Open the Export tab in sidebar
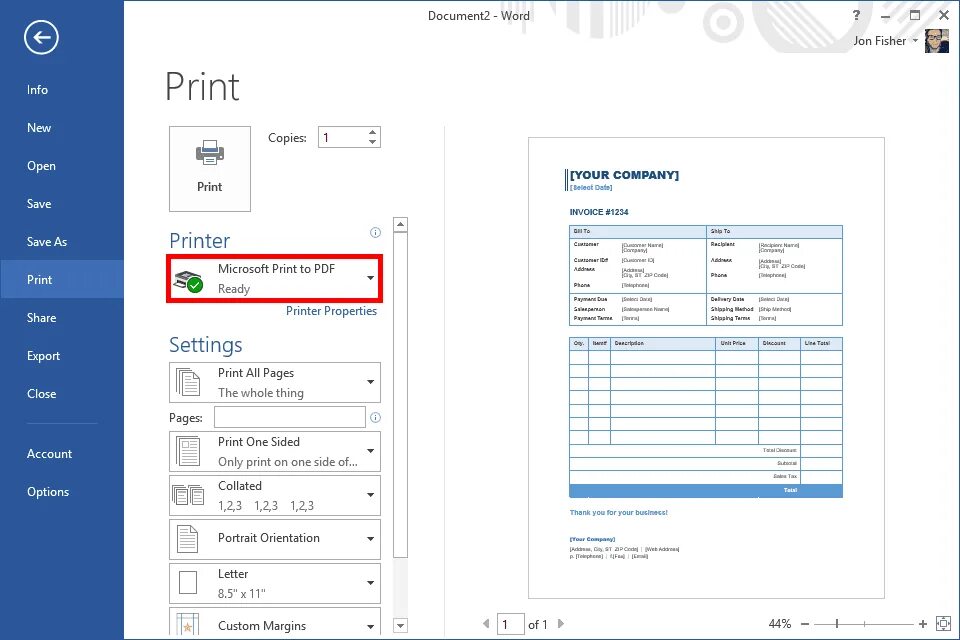Viewport: 960px width, 640px height. (43, 355)
